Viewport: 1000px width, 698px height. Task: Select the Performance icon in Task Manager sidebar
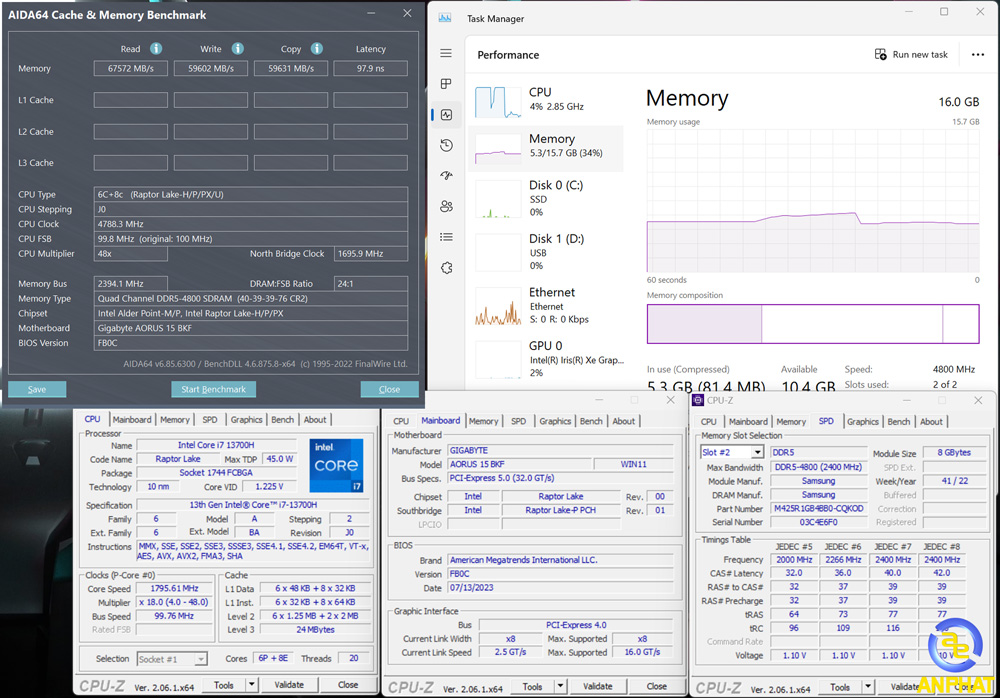coord(446,115)
